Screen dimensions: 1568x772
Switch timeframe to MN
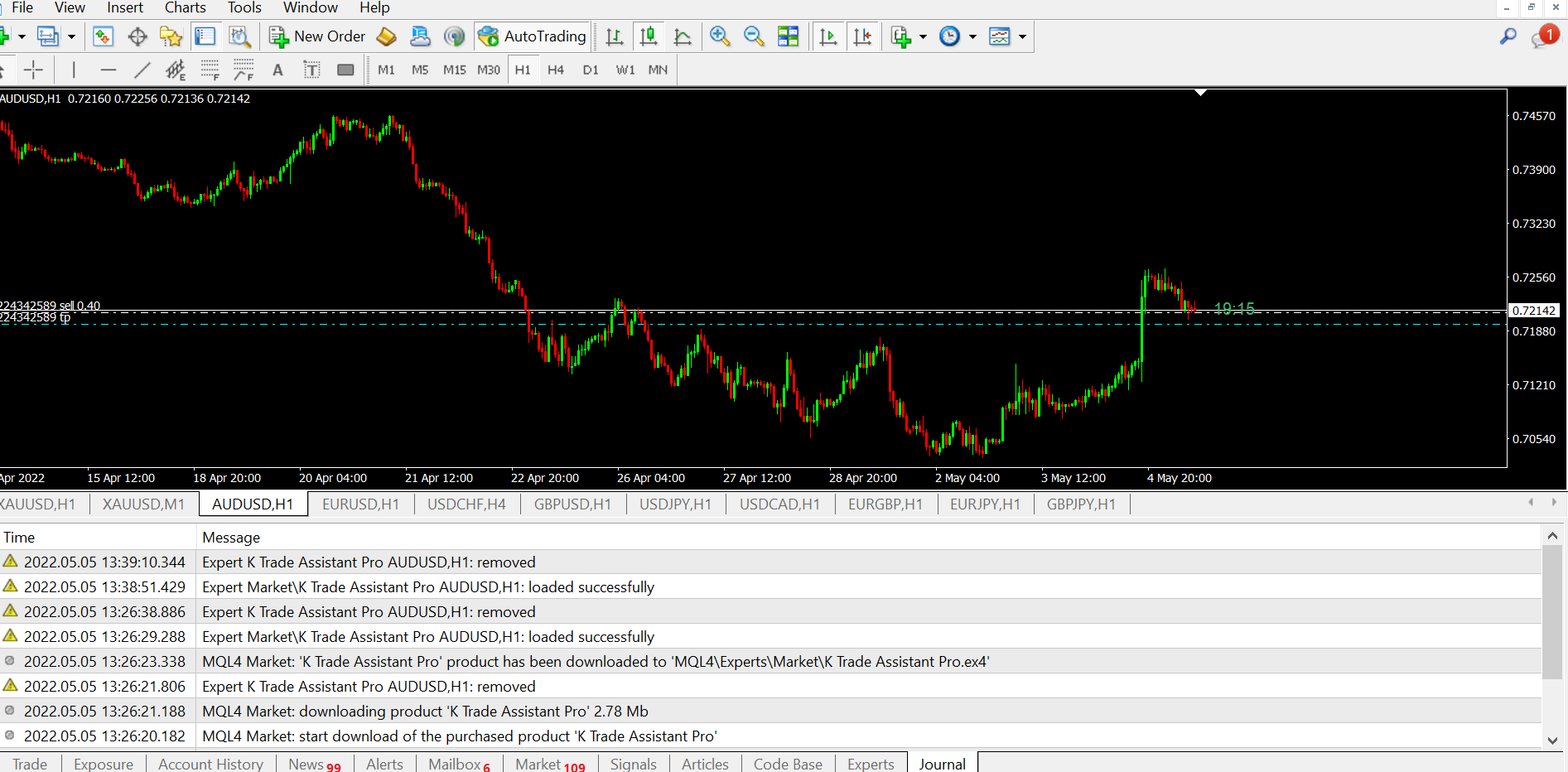659,70
